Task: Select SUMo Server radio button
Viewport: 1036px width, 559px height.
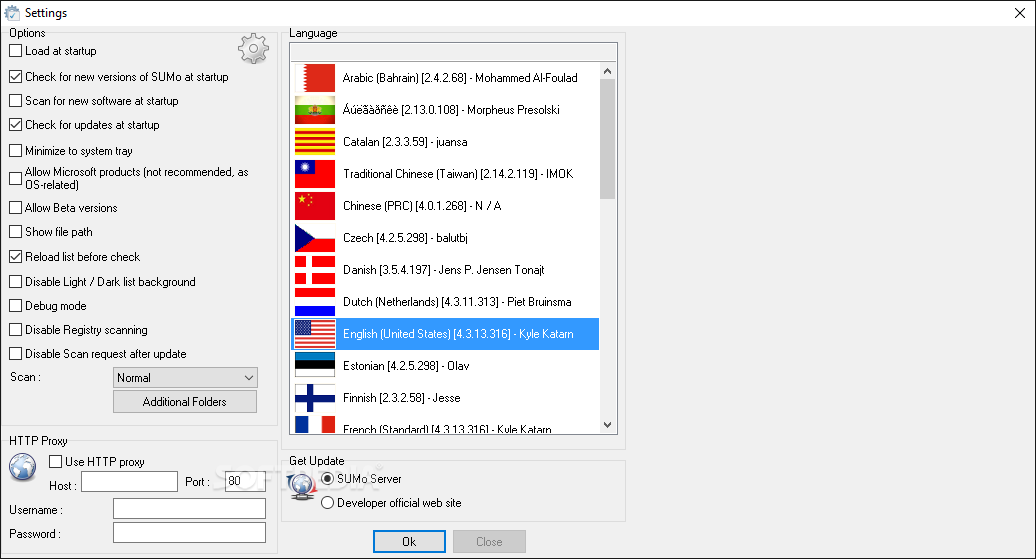Action: 327,478
